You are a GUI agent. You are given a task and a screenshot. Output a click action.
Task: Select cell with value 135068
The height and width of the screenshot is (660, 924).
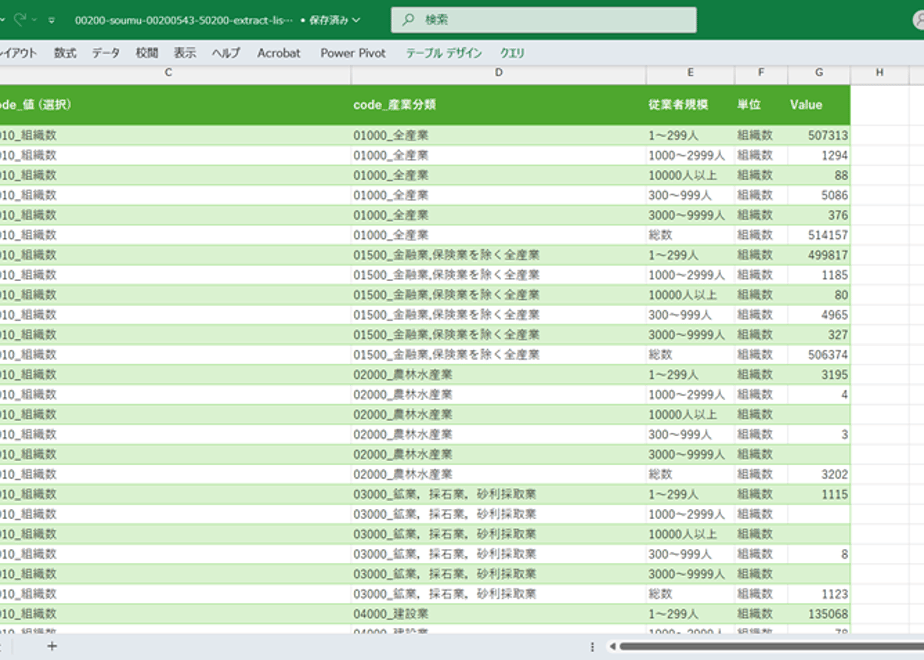(819, 614)
